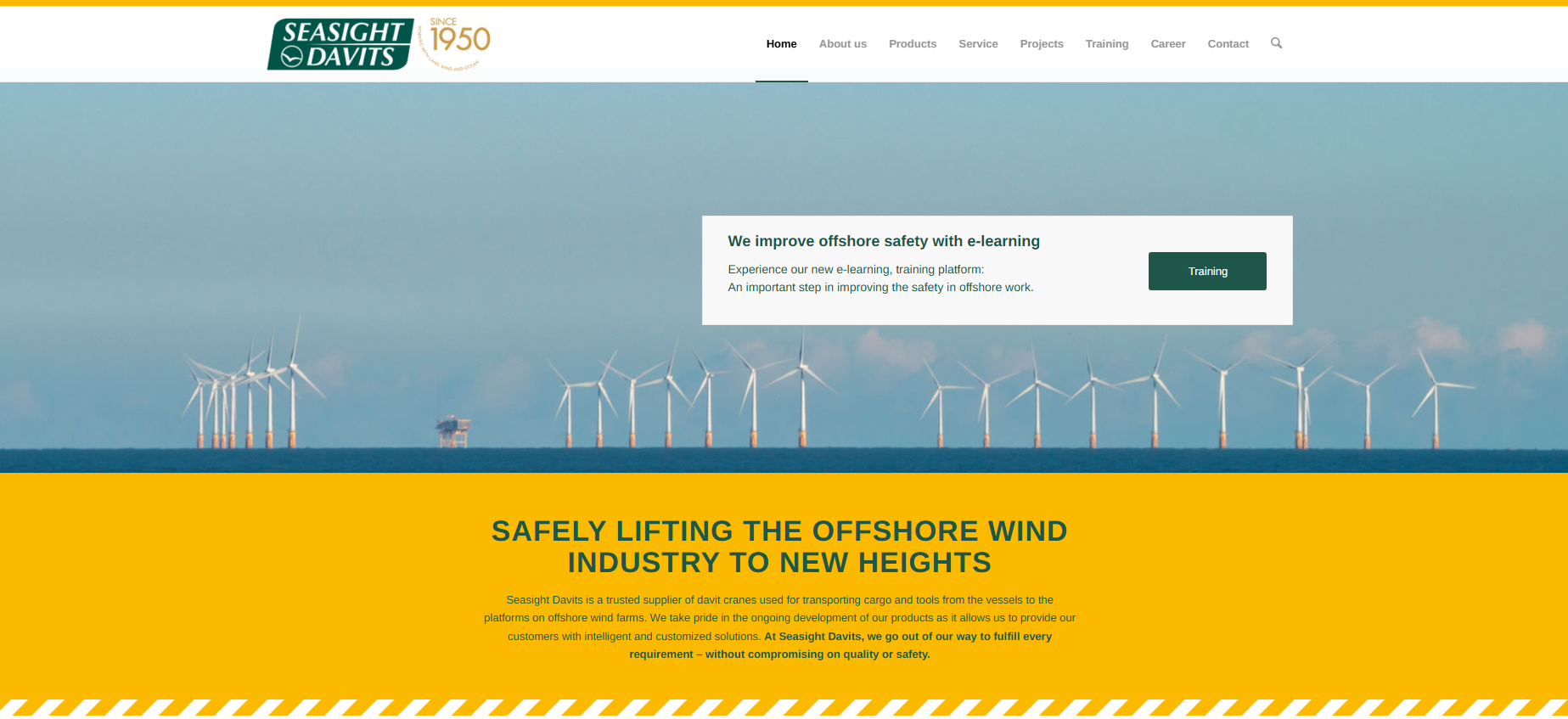Go to the Home menu item

click(x=781, y=44)
